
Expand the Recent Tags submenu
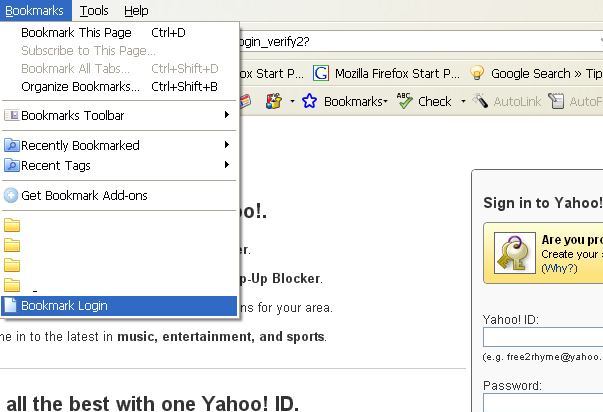click(119, 165)
